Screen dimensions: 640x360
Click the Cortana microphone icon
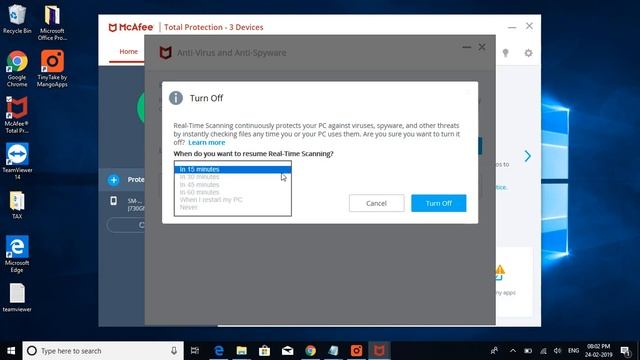click(x=174, y=351)
